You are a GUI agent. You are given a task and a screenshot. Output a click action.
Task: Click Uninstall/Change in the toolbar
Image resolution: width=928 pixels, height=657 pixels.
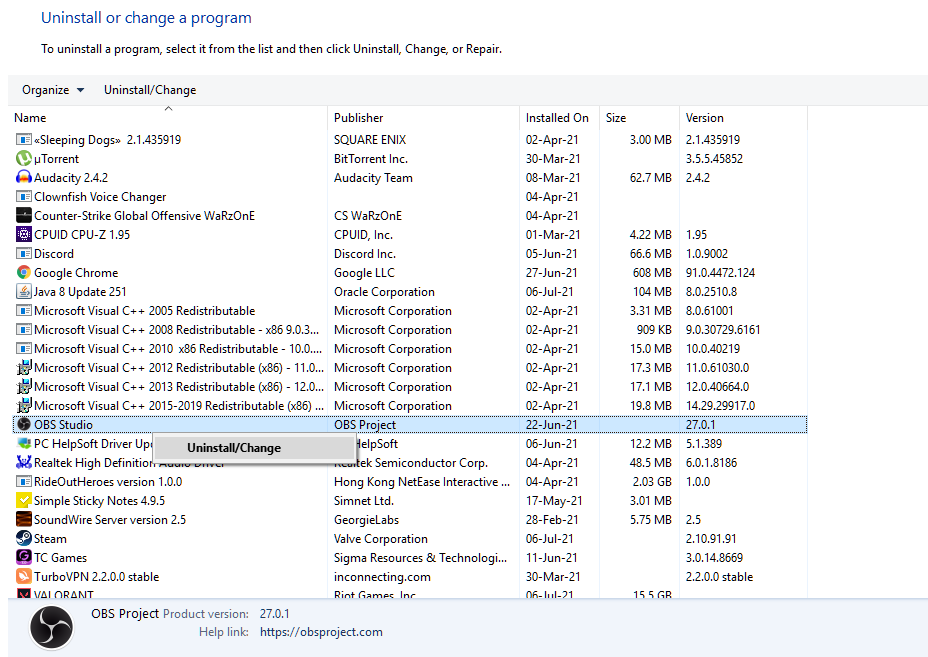coord(150,90)
